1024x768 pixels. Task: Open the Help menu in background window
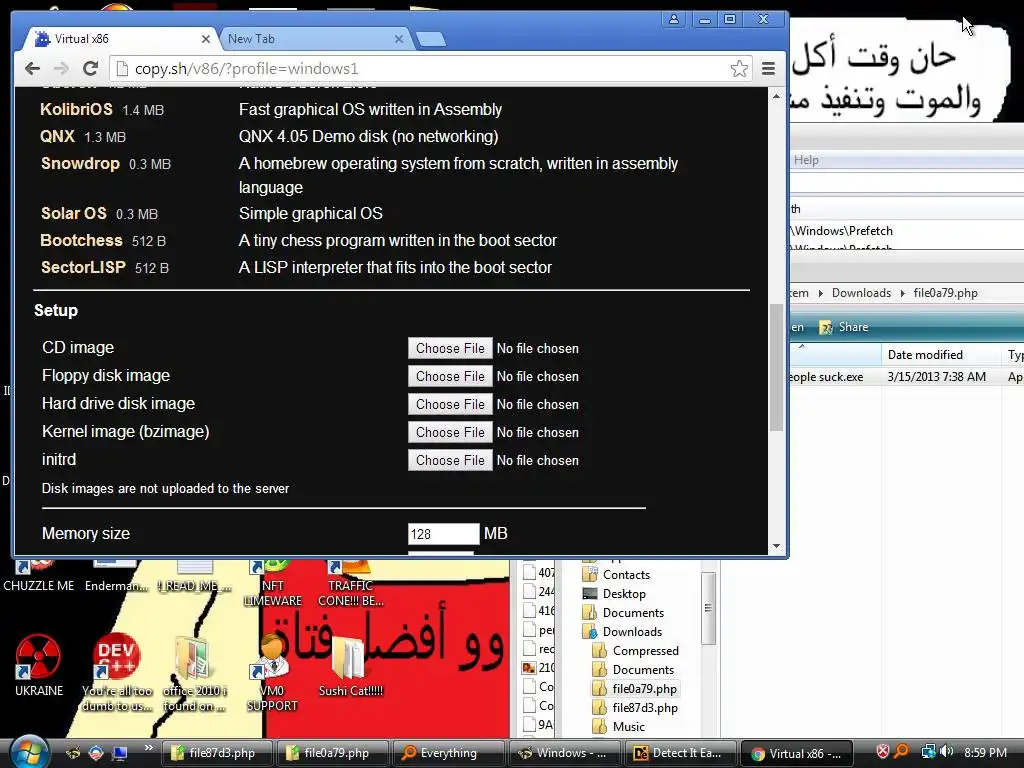click(x=806, y=160)
